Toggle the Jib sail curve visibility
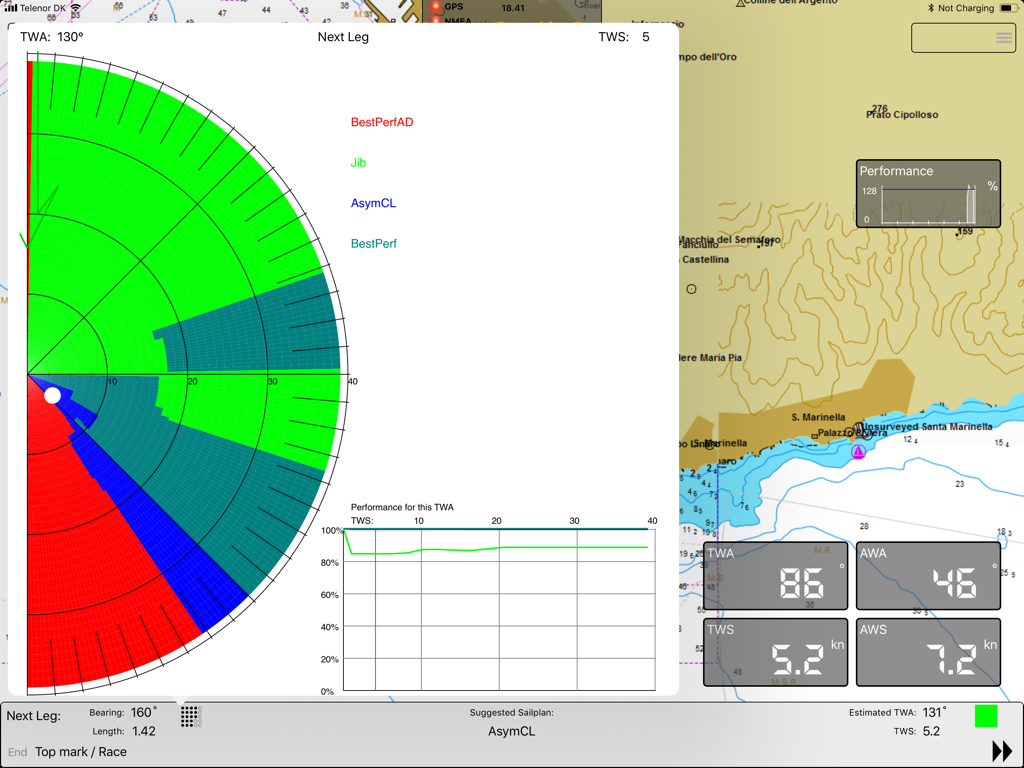Screen dimensions: 1024x768 358,162
